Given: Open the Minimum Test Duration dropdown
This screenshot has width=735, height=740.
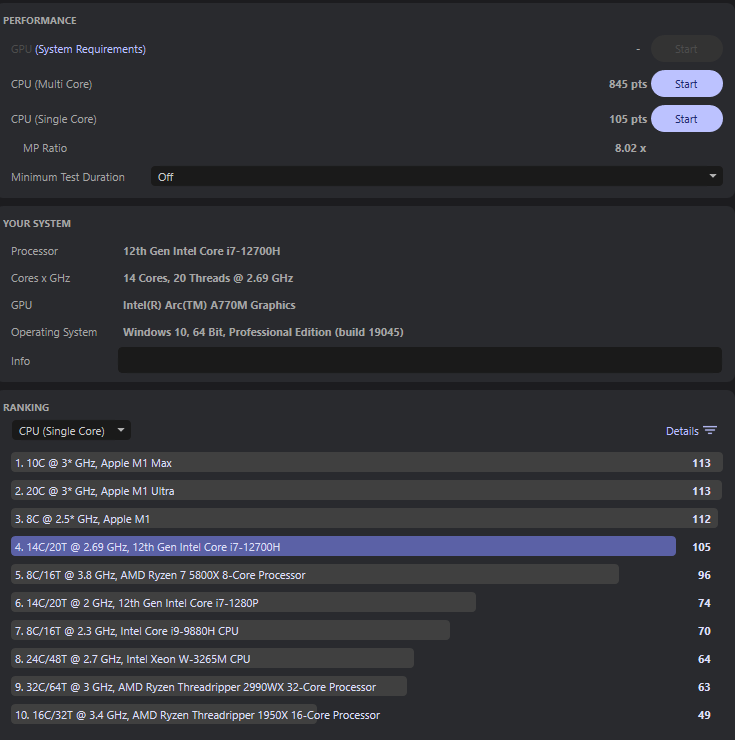Looking at the screenshot, I should click(x=437, y=177).
